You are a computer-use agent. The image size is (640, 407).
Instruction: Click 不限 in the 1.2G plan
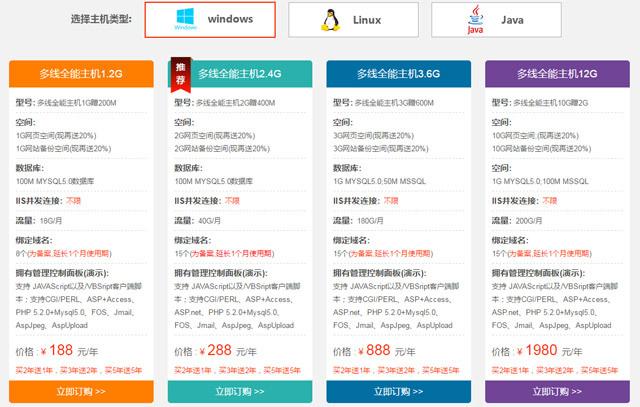pos(73,201)
